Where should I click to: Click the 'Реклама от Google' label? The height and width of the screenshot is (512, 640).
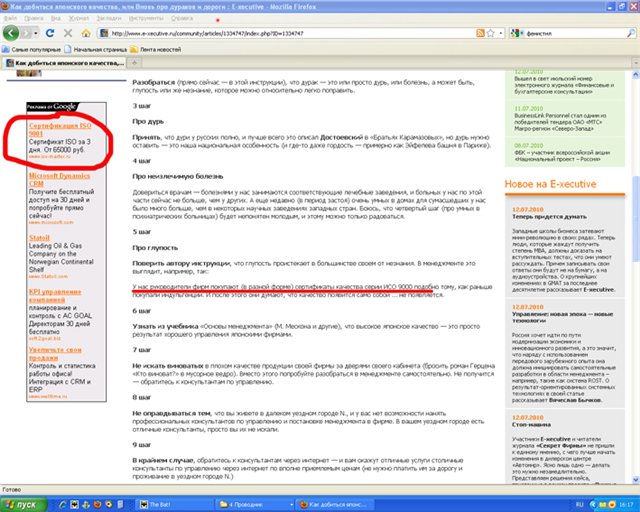[x=51, y=107]
